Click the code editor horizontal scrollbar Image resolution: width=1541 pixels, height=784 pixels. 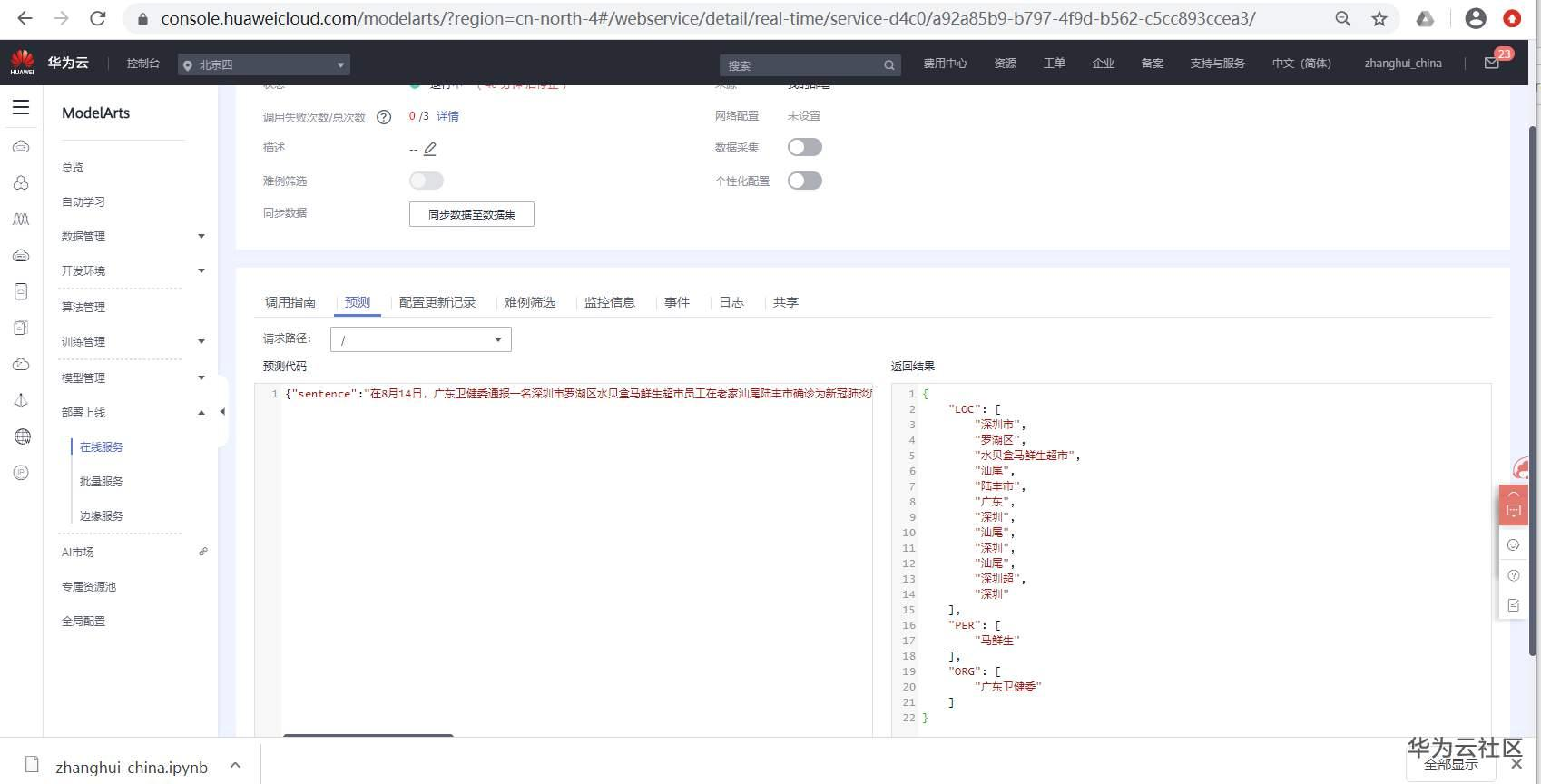368,735
